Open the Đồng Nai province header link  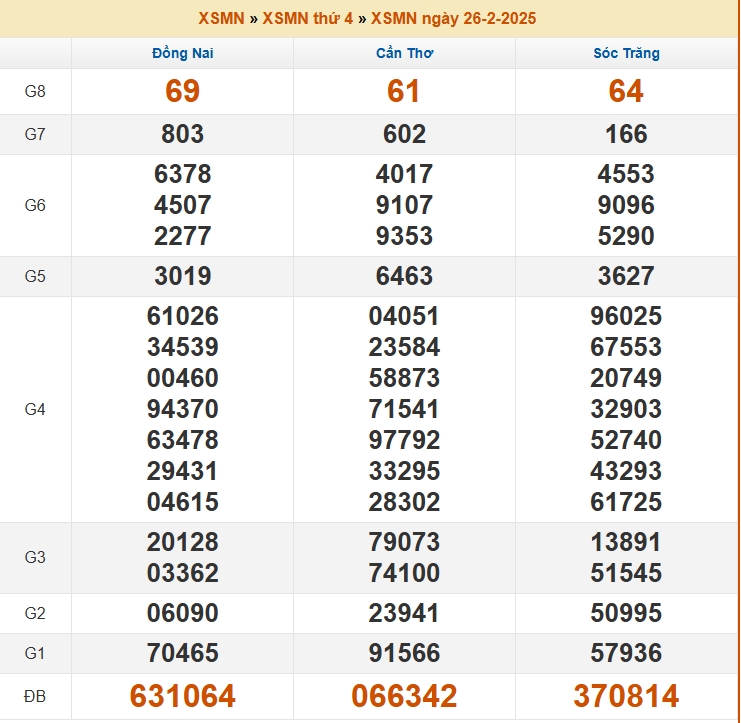[183, 53]
